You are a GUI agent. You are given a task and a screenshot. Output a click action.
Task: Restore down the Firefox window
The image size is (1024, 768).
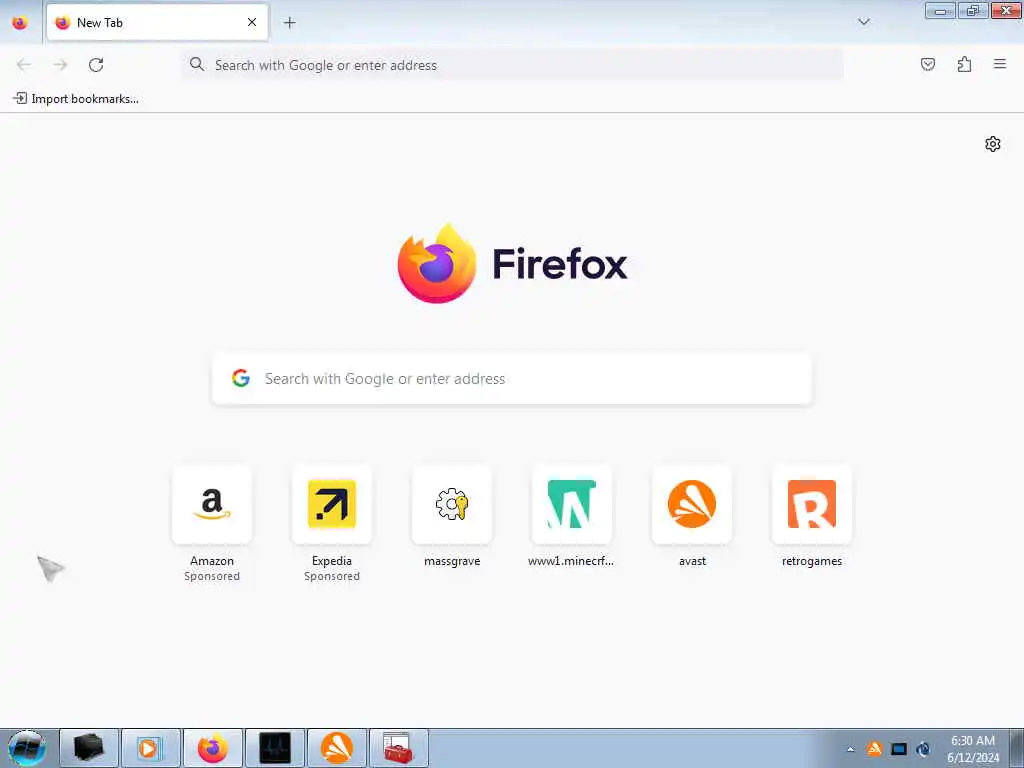(972, 10)
